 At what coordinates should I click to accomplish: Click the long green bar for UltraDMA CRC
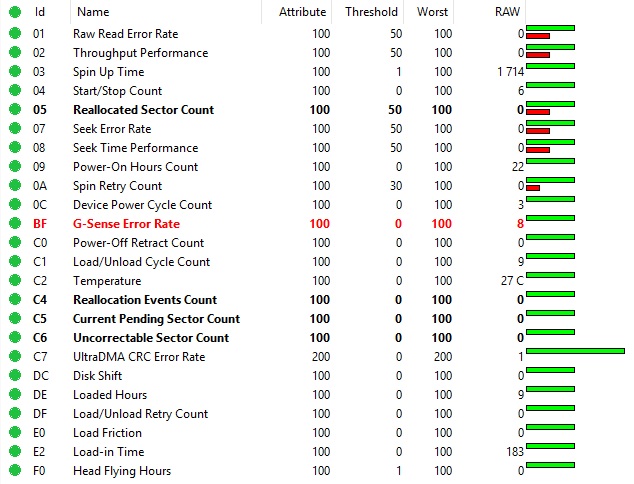[575, 351]
